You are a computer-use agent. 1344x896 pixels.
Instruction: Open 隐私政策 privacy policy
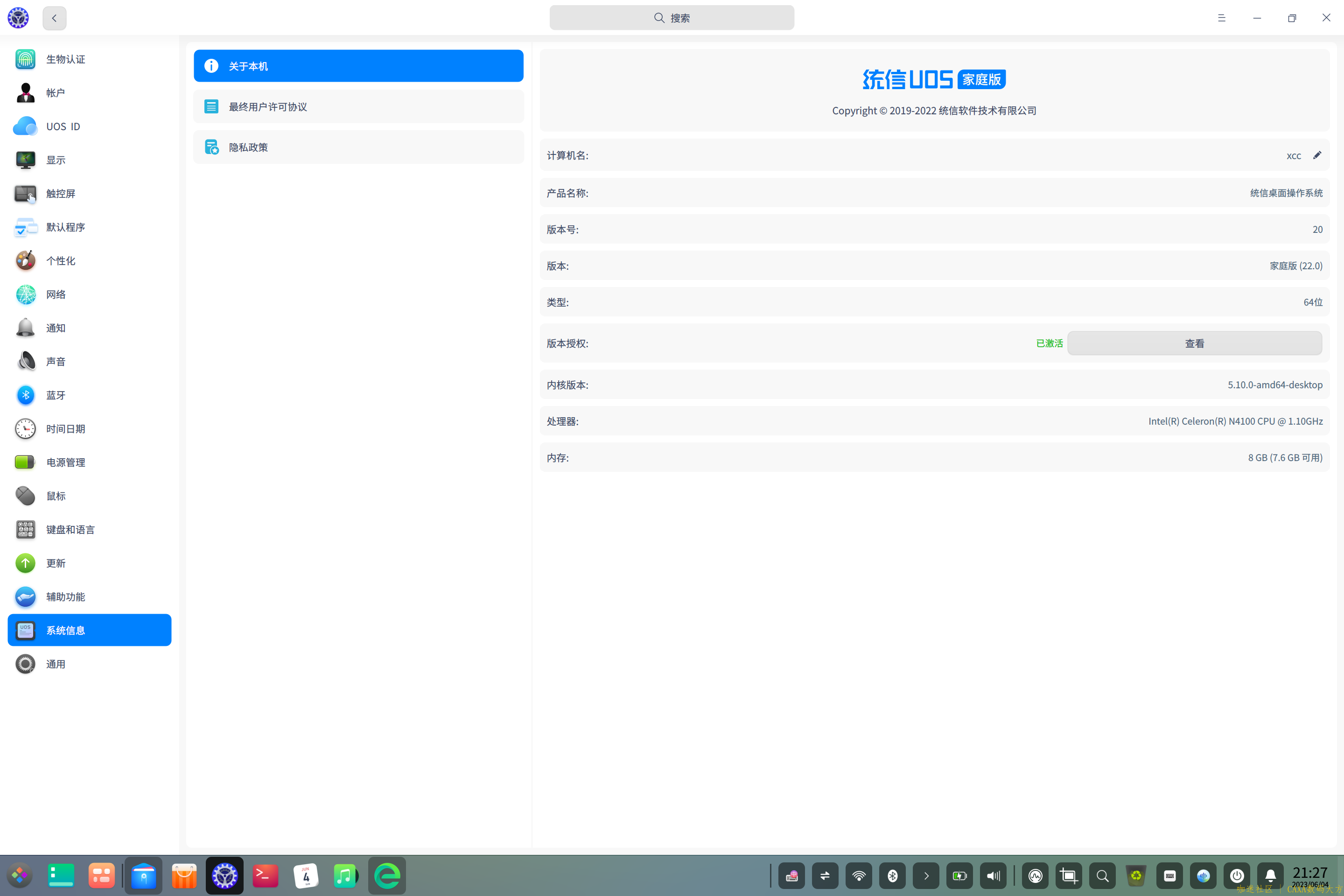pos(358,147)
